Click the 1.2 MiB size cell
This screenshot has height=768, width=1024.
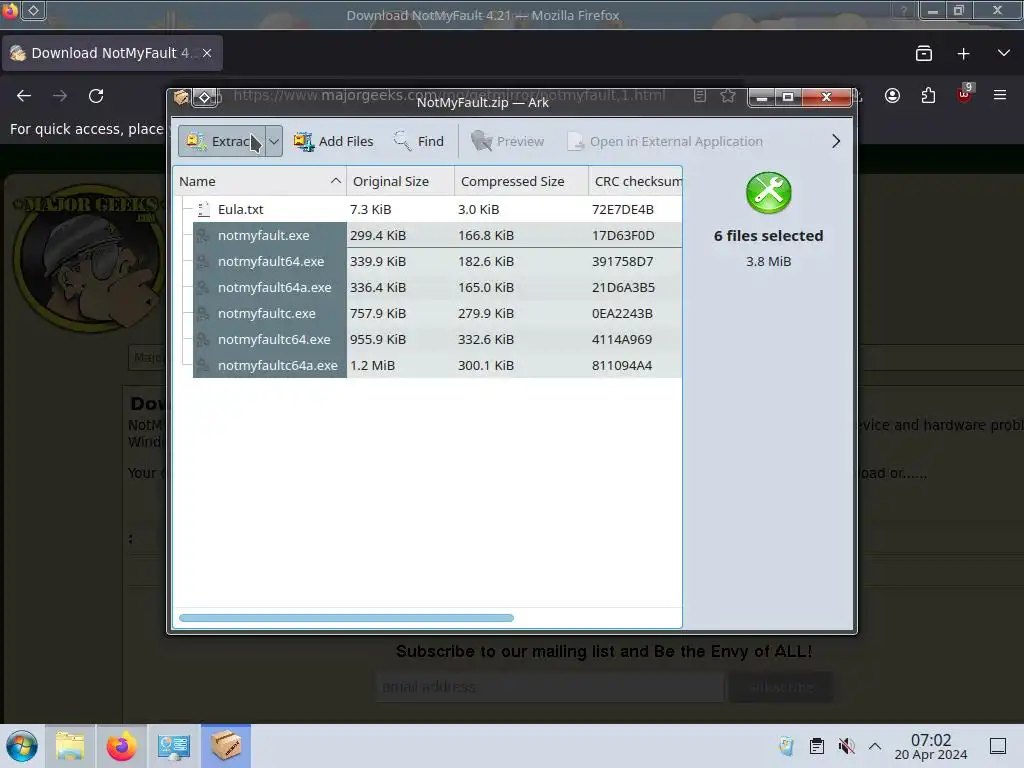point(372,366)
